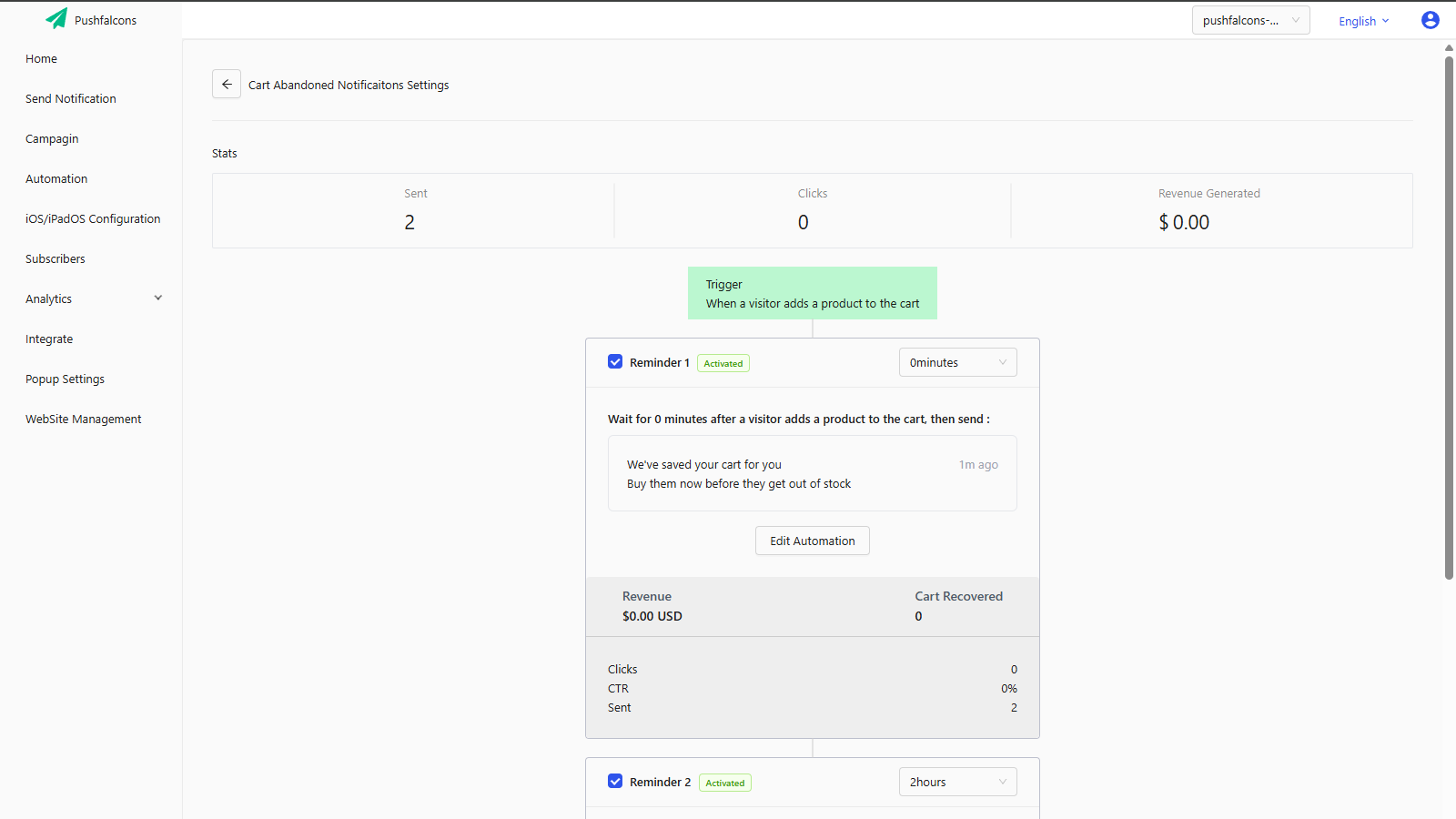Open the pushfalcons site selector dropdown
The height and width of the screenshot is (819, 1456).
1249,19
